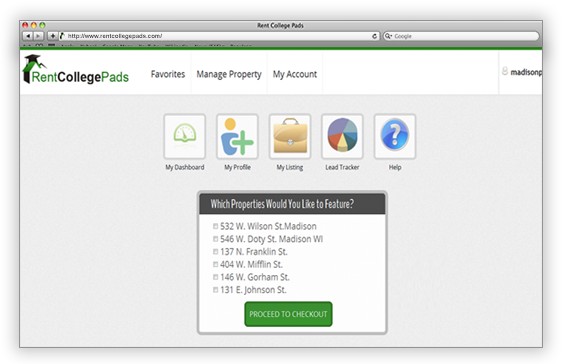
Task: Click the Help text label
Action: [395, 167]
